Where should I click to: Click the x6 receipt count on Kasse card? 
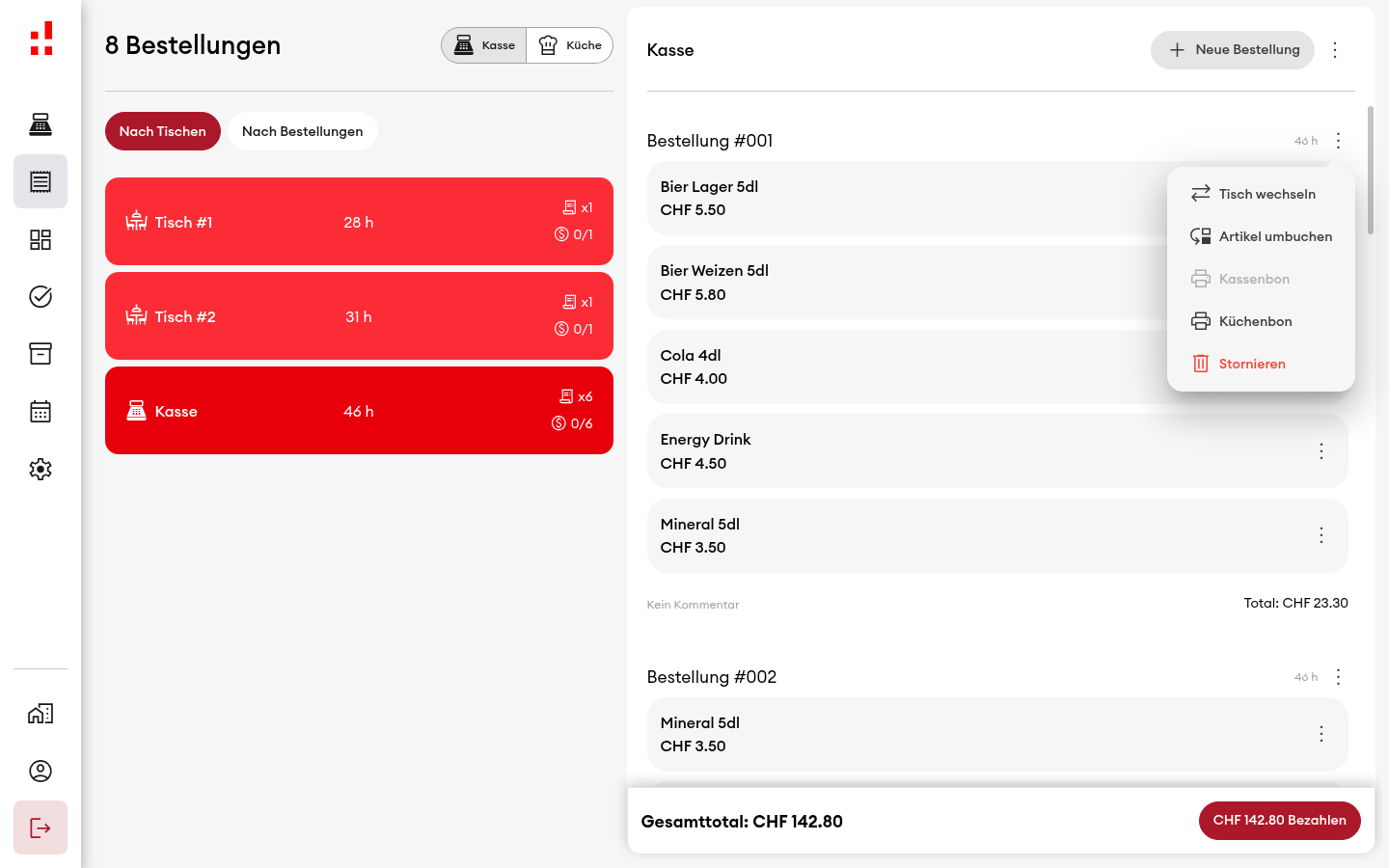[576, 396]
